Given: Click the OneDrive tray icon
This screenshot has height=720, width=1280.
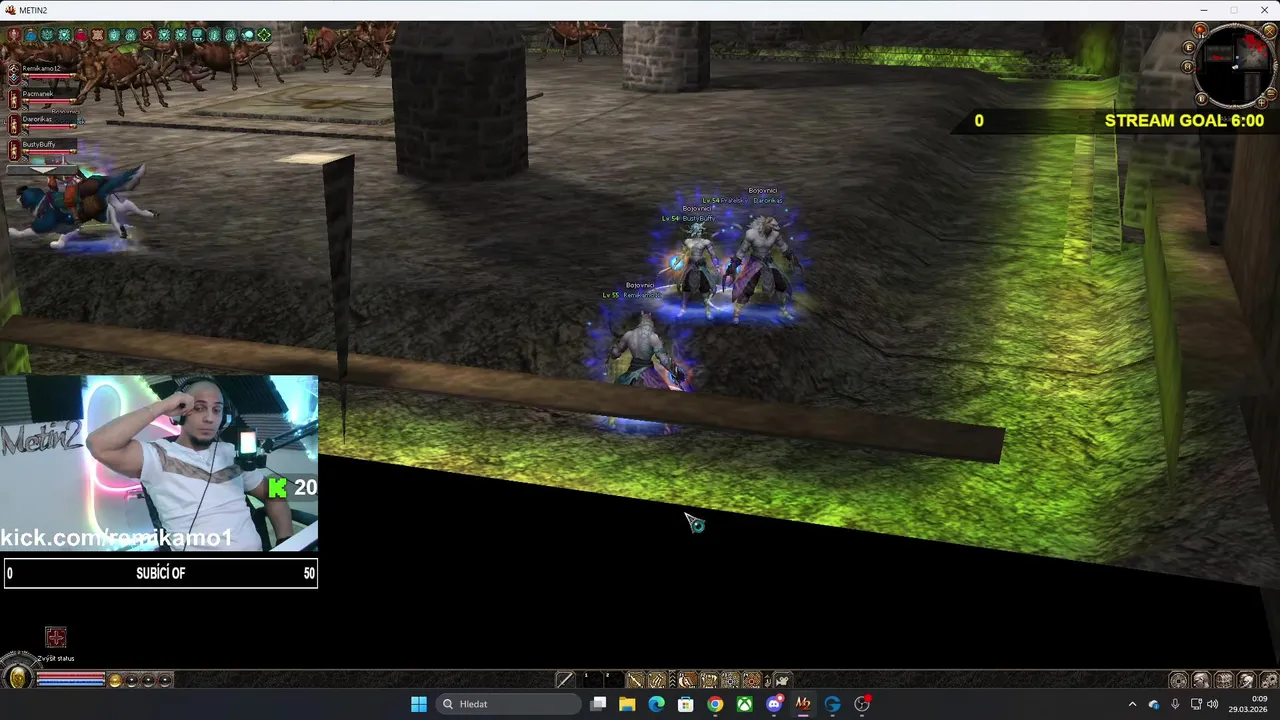Looking at the screenshot, I should click(1154, 704).
